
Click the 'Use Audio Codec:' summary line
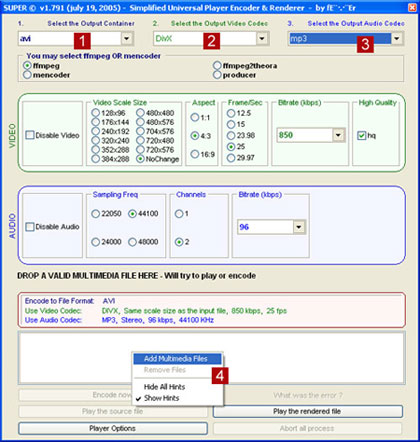click(119, 320)
